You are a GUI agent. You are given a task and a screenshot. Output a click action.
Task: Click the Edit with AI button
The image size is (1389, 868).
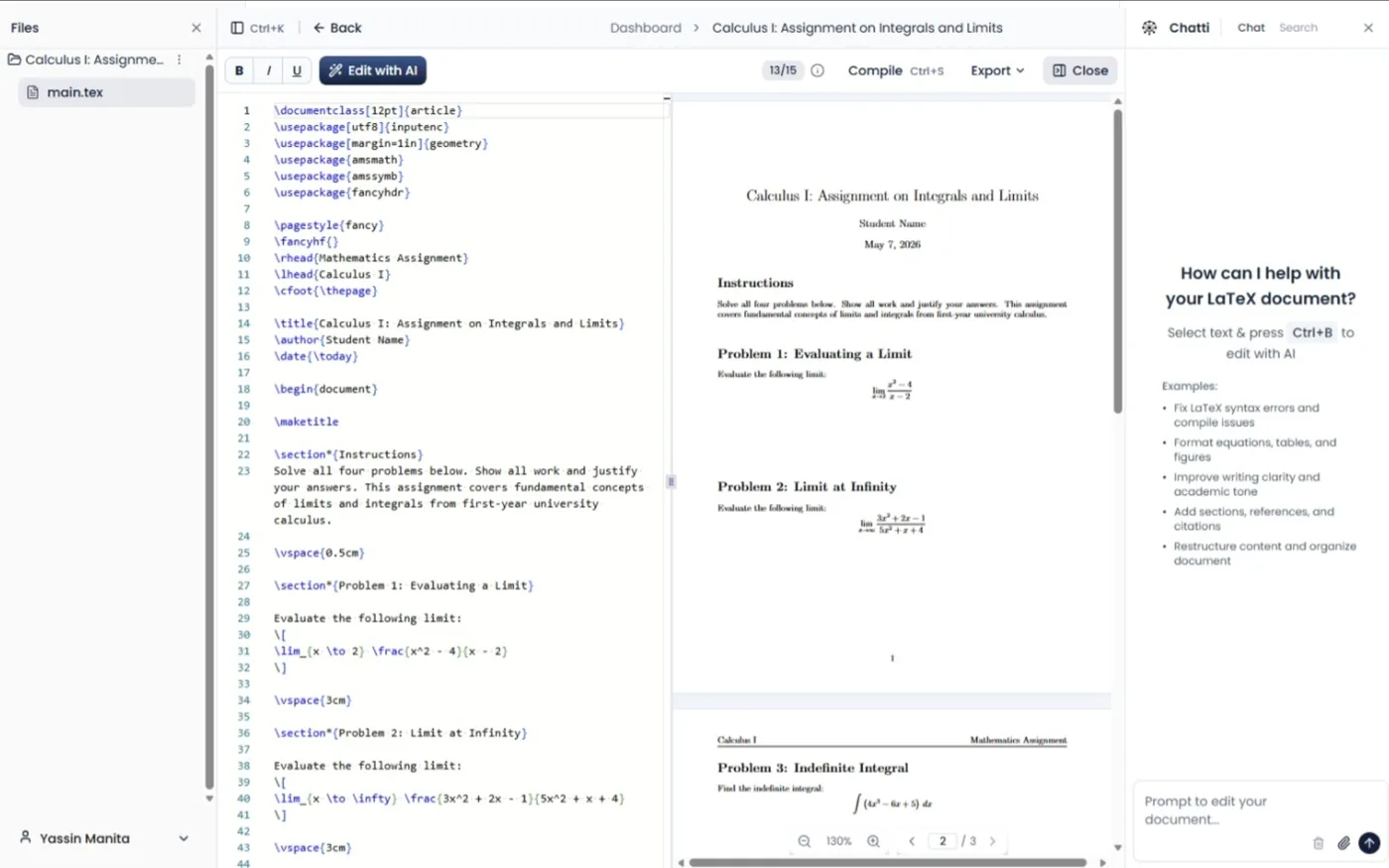coord(373,70)
